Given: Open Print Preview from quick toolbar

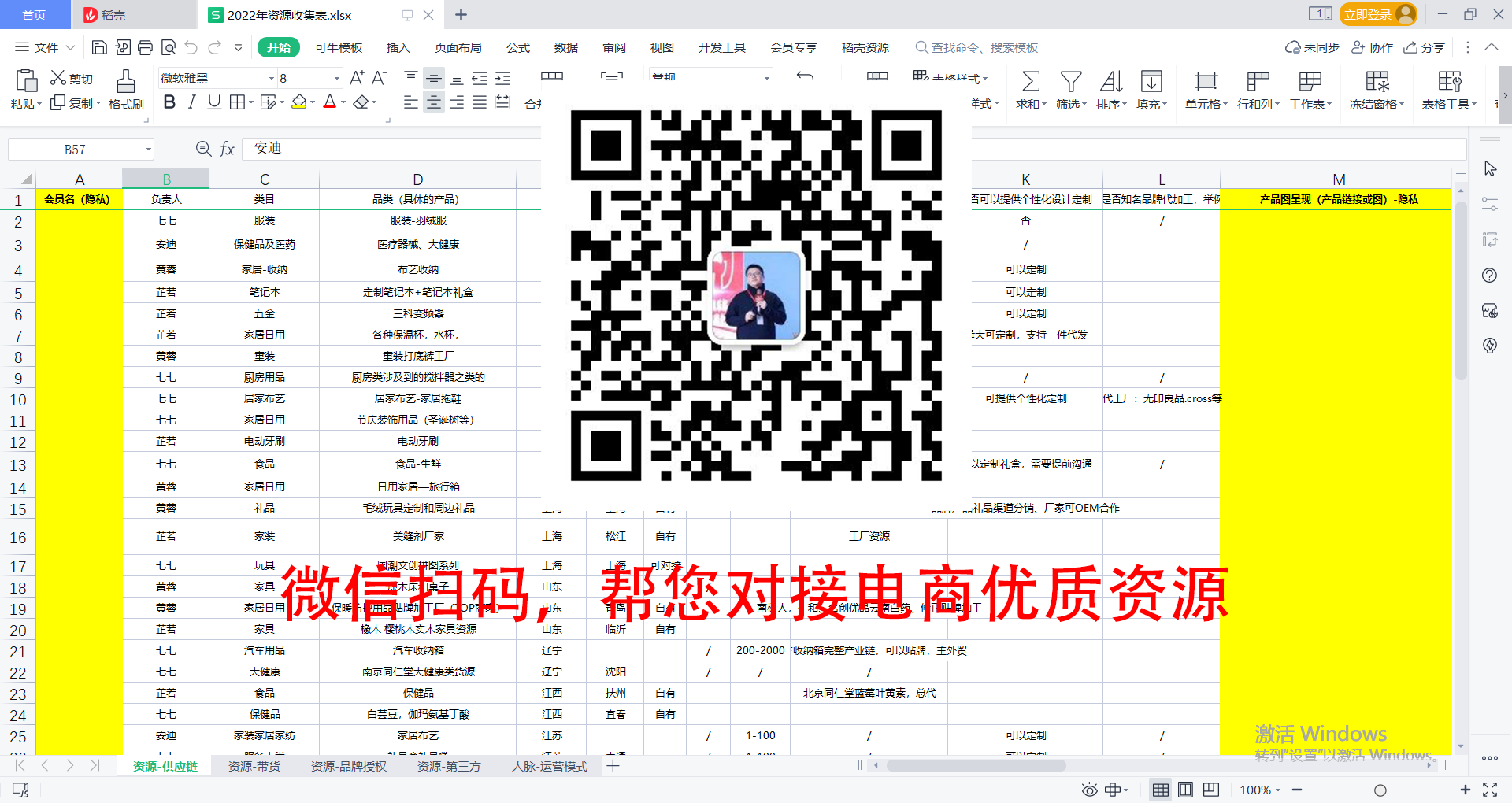Looking at the screenshot, I should [168, 47].
